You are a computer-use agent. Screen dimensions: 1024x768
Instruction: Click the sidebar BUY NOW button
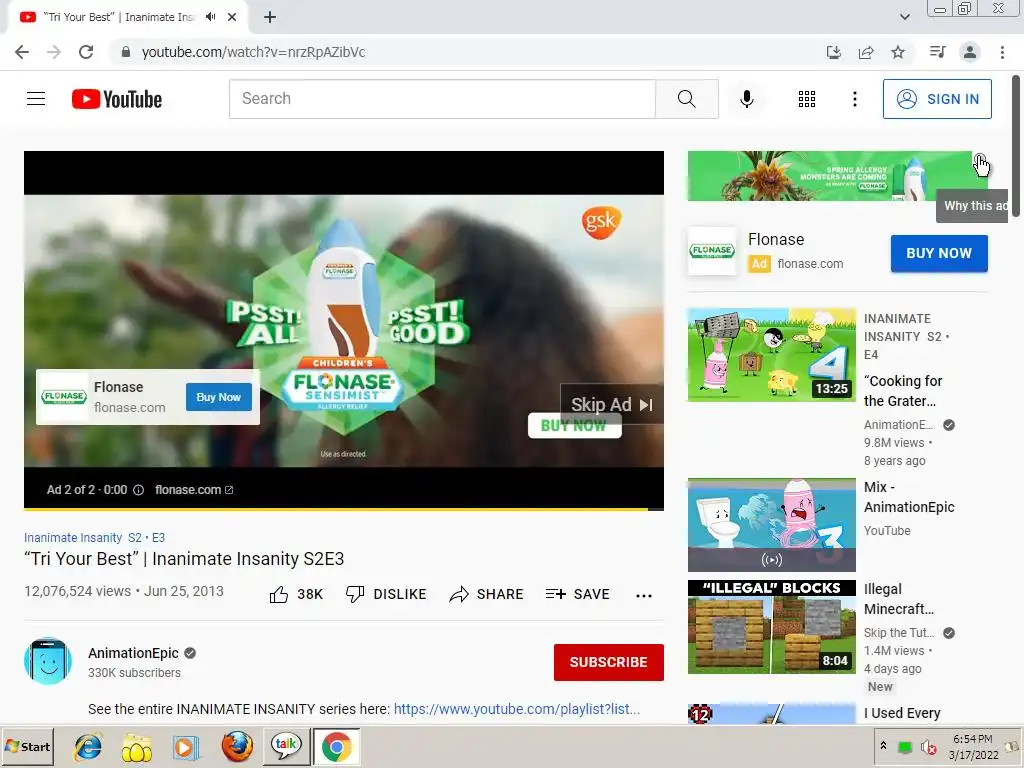(x=939, y=253)
